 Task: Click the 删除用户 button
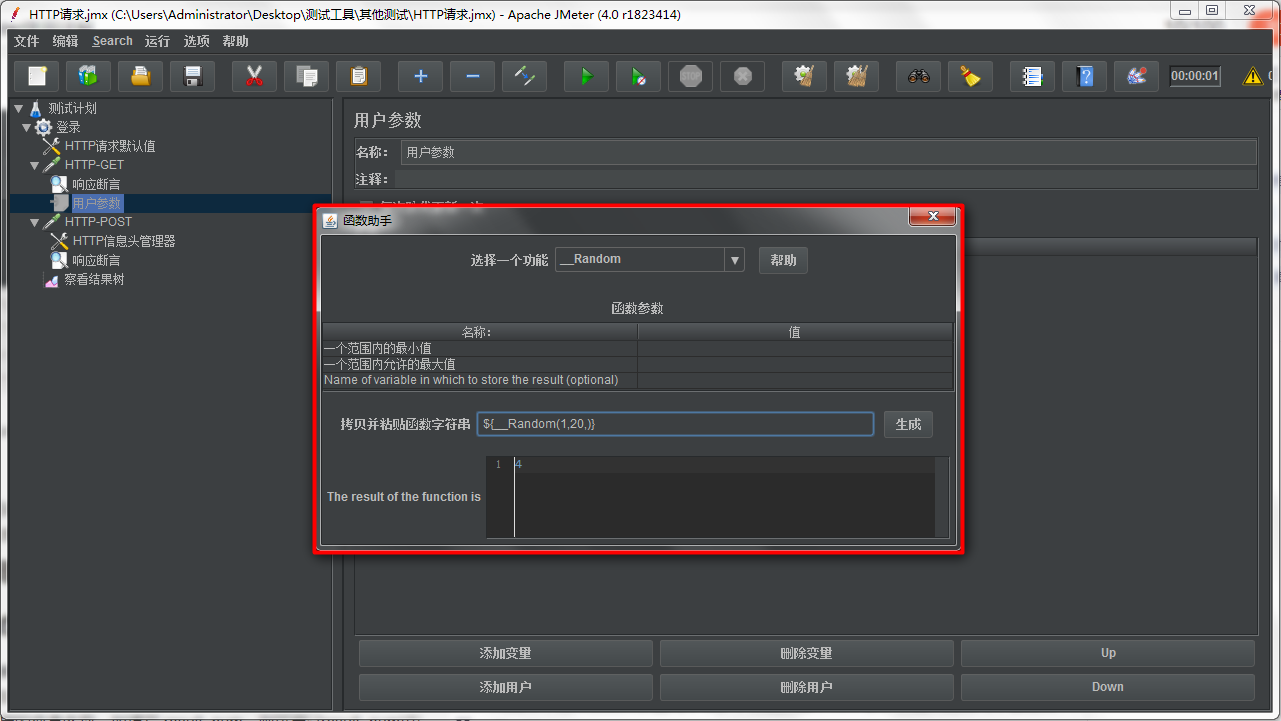[x=806, y=687]
